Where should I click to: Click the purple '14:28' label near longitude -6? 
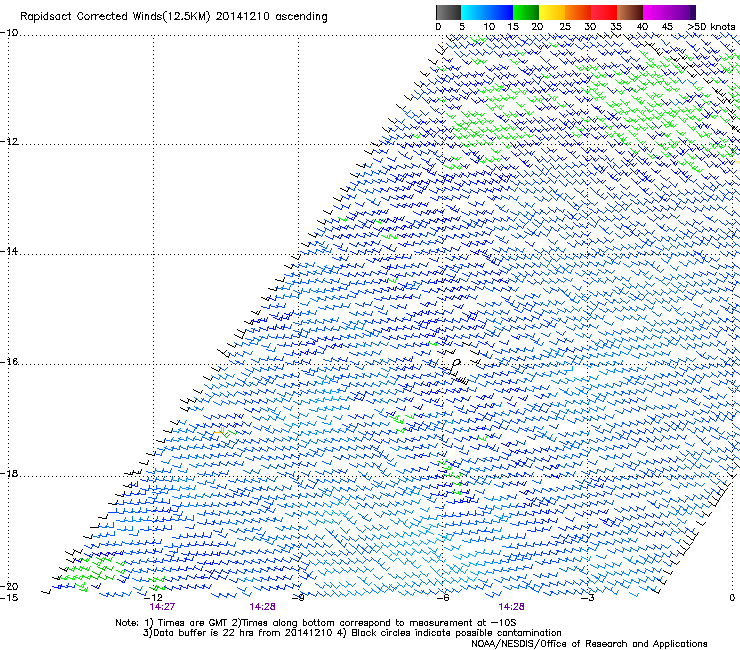[x=512, y=607]
